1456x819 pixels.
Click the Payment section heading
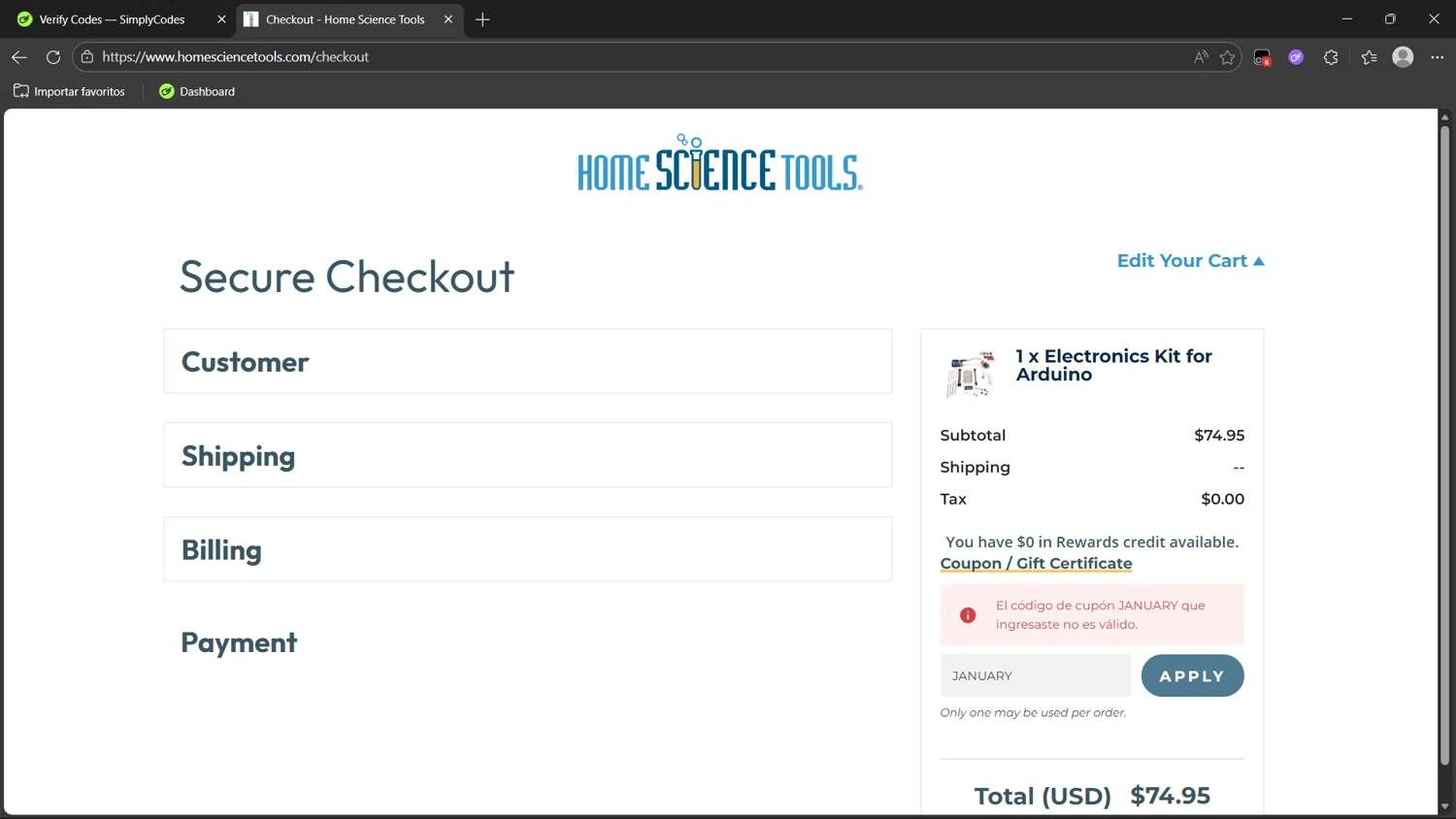239,642
